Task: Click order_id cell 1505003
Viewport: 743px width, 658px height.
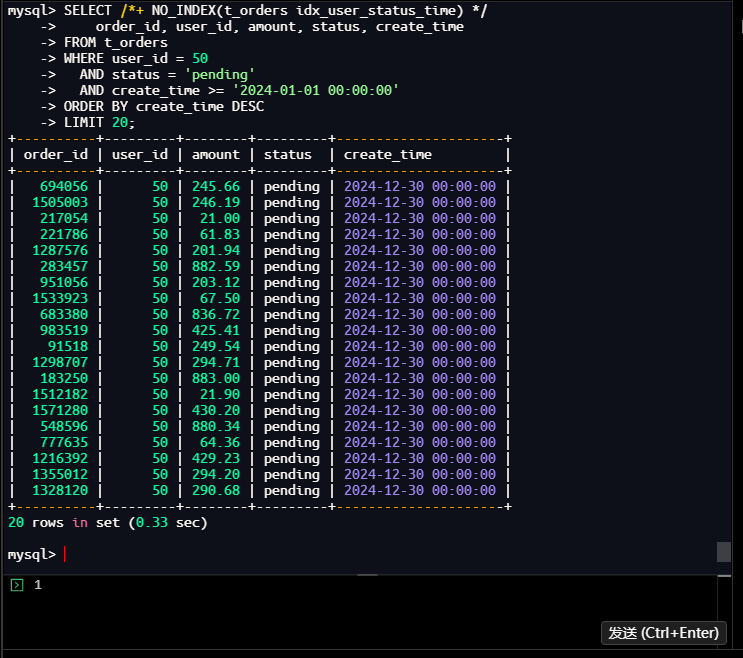Action: [x=60, y=203]
